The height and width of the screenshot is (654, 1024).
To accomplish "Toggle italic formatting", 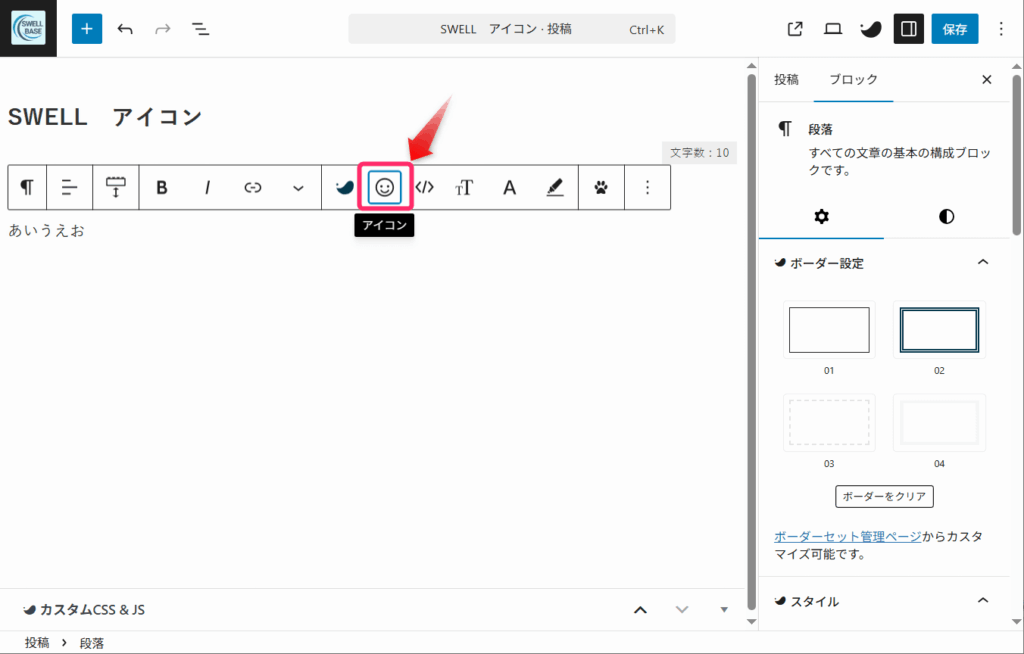I will 208,188.
